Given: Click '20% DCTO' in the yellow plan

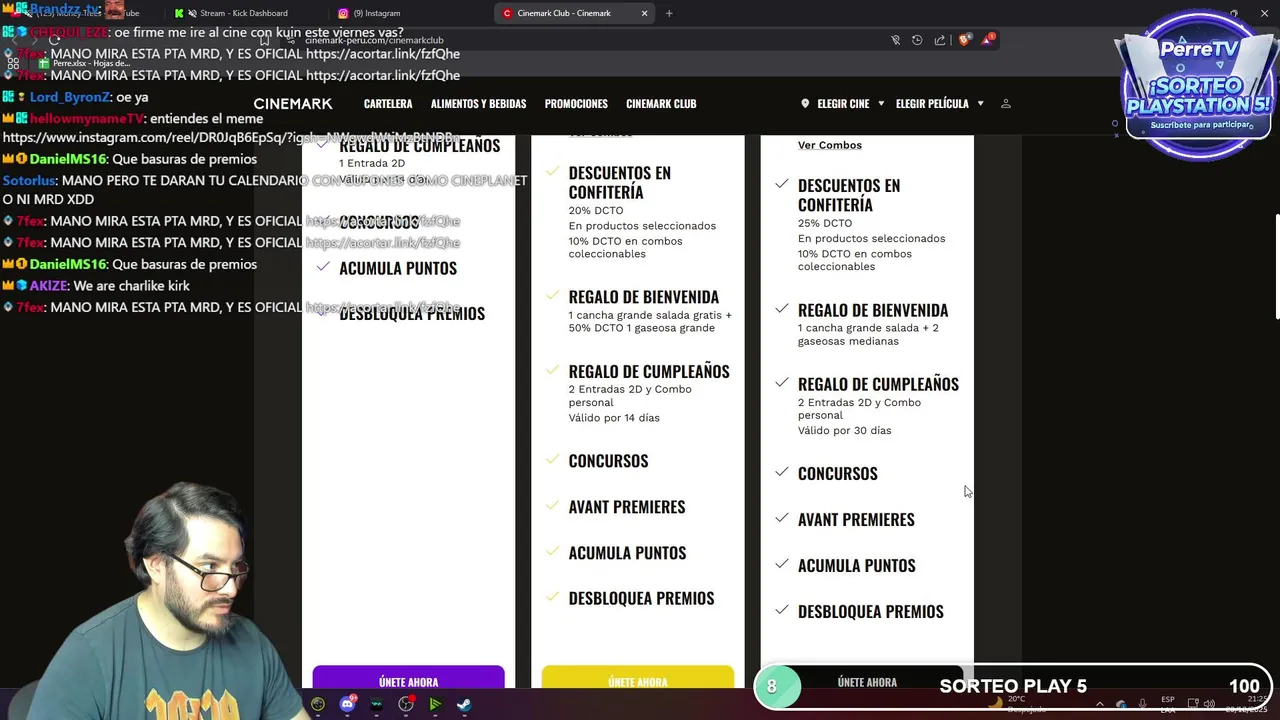Looking at the screenshot, I should pyautogui.click(x=596, y=210).
